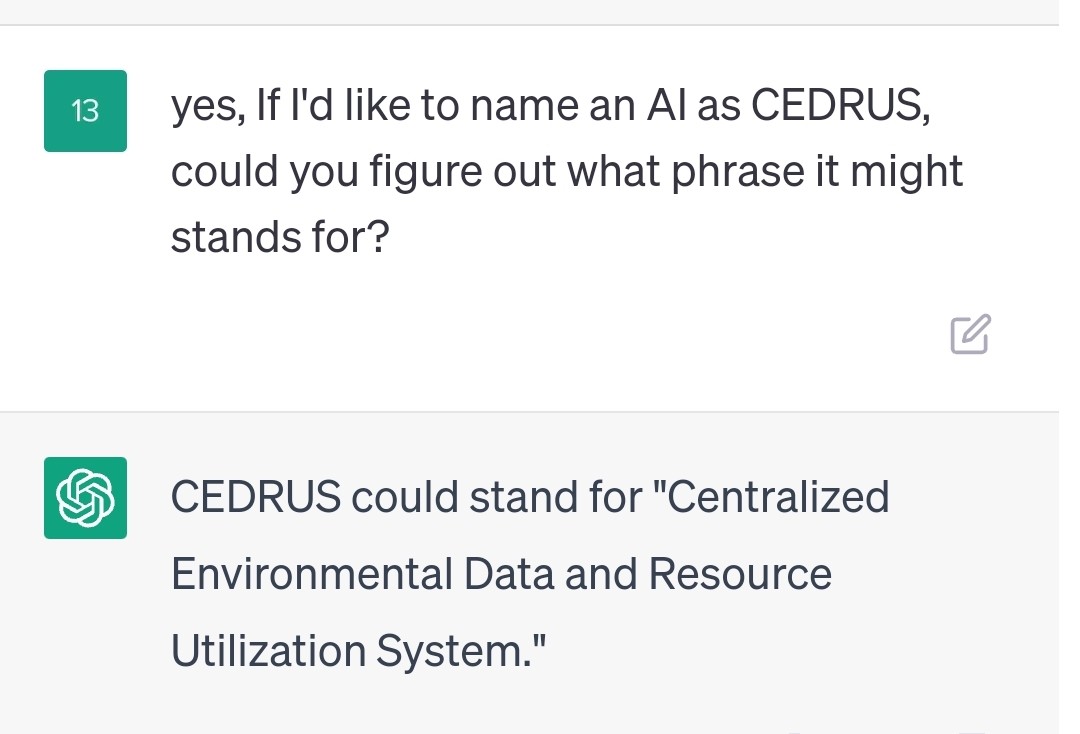Click the word "figure" in the user message

tap(426, 171)
